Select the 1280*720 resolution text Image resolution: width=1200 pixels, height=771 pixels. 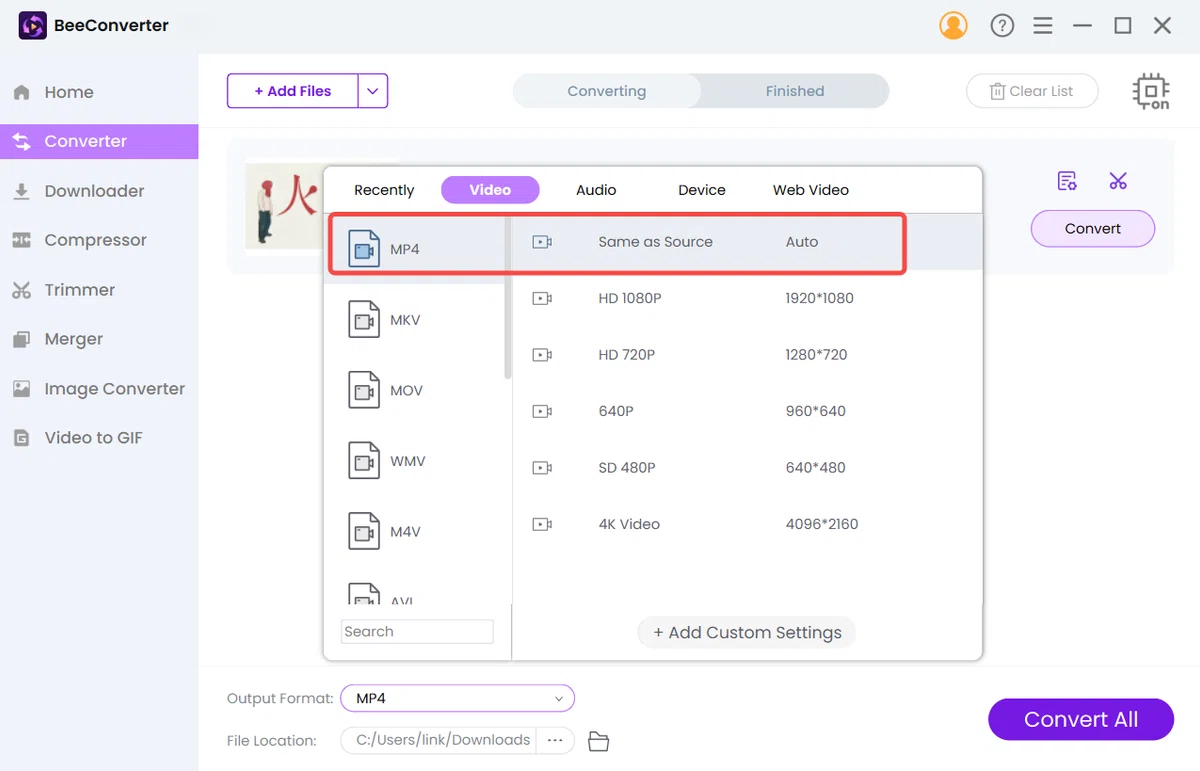point(816,355)
